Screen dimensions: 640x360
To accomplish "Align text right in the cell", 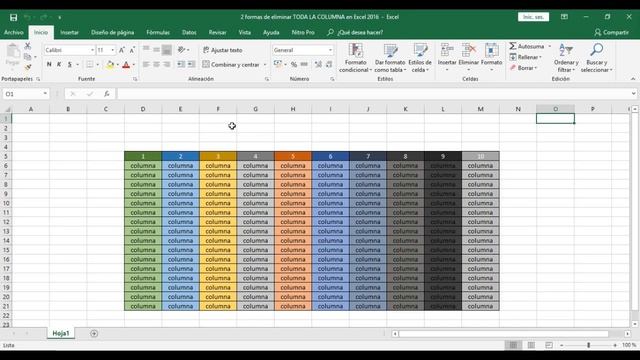I will (167, 64).
